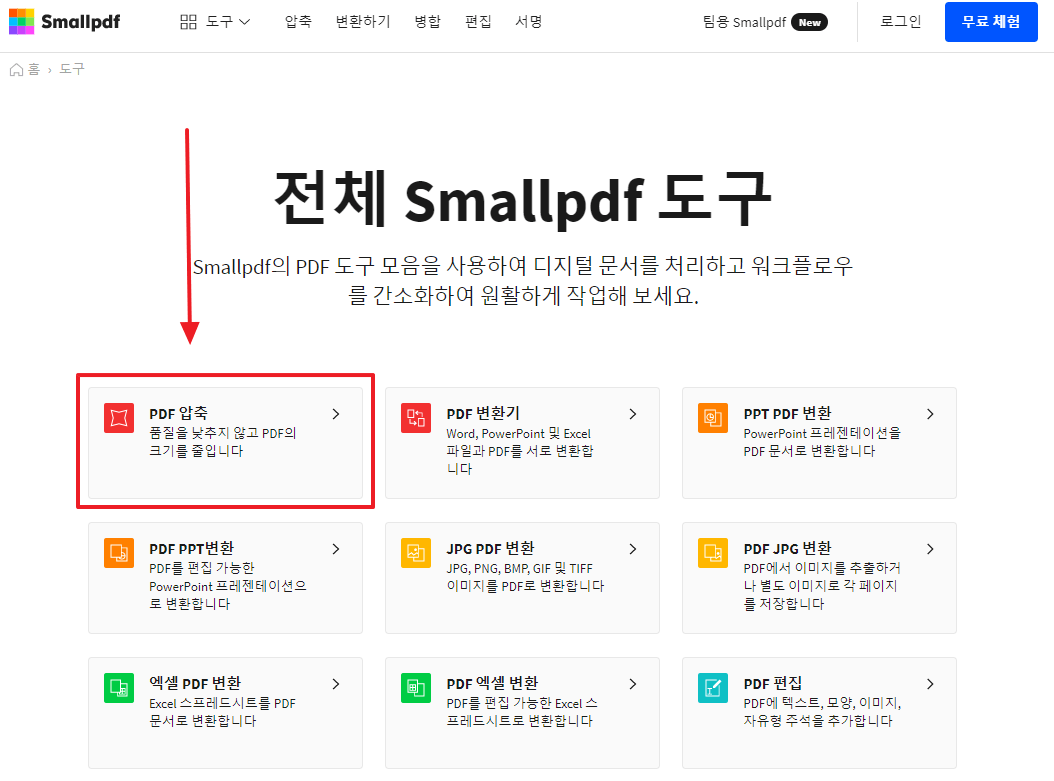Screen dimensions: 1054x781
Task: Expand the 도구 dropdown chevron
Action: click(x=245, y=22)
